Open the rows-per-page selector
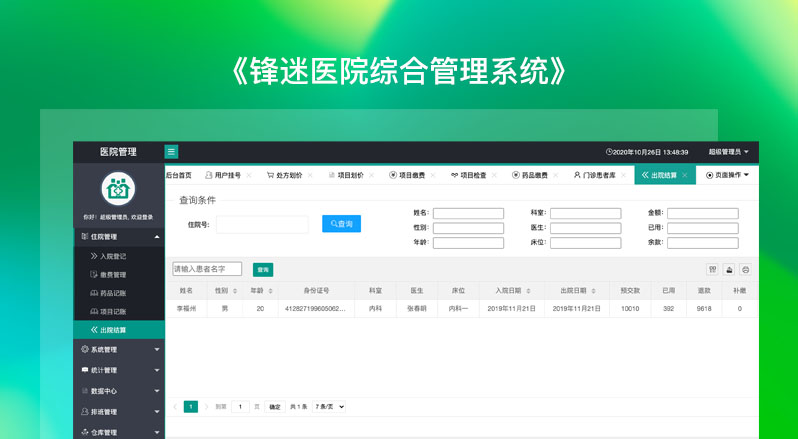Image resolution: width=798 pixels, height=439 pixels. [329, 407]
